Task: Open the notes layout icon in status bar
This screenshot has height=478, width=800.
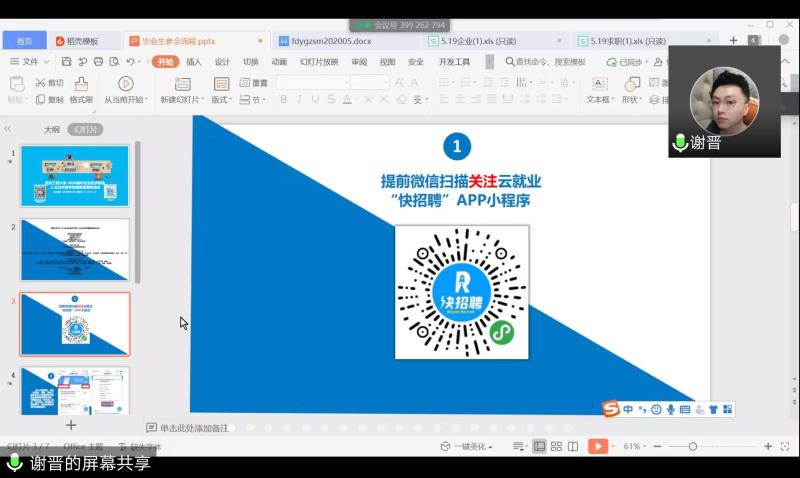Action: click(x=518, y=447)
